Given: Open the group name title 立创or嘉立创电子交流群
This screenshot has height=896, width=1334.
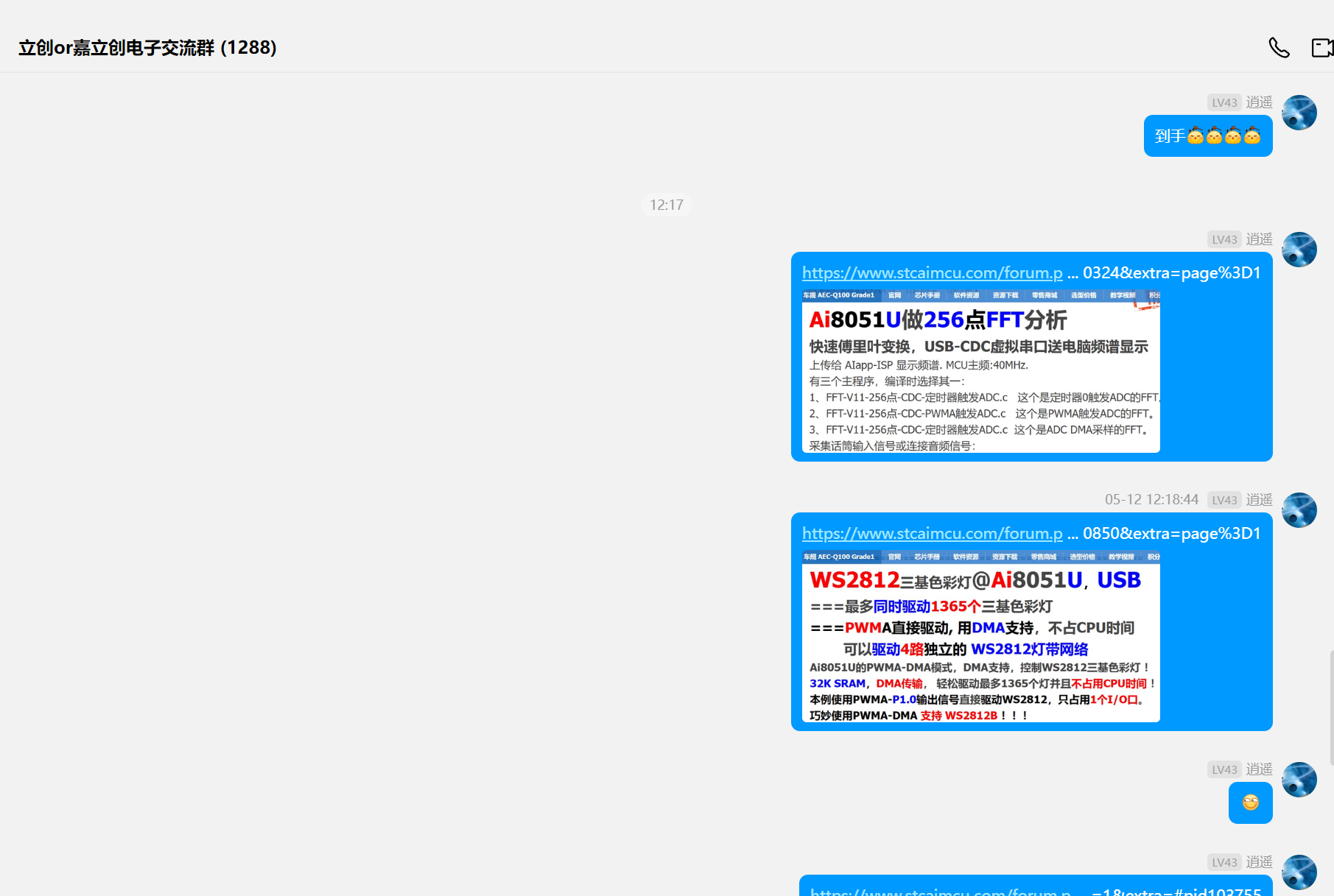Looking at the screenshot, I should 147,48.
